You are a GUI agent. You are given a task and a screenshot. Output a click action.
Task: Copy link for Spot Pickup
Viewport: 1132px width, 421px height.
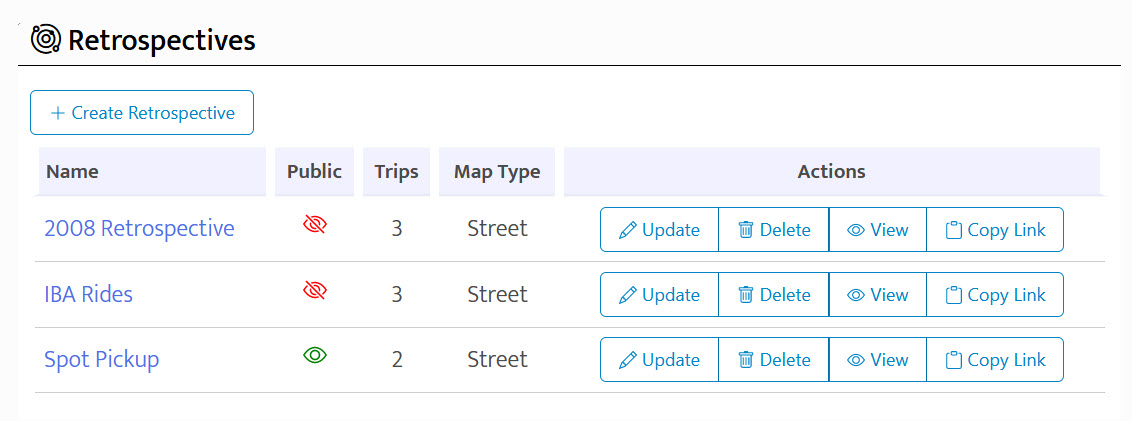pos(995,360)
